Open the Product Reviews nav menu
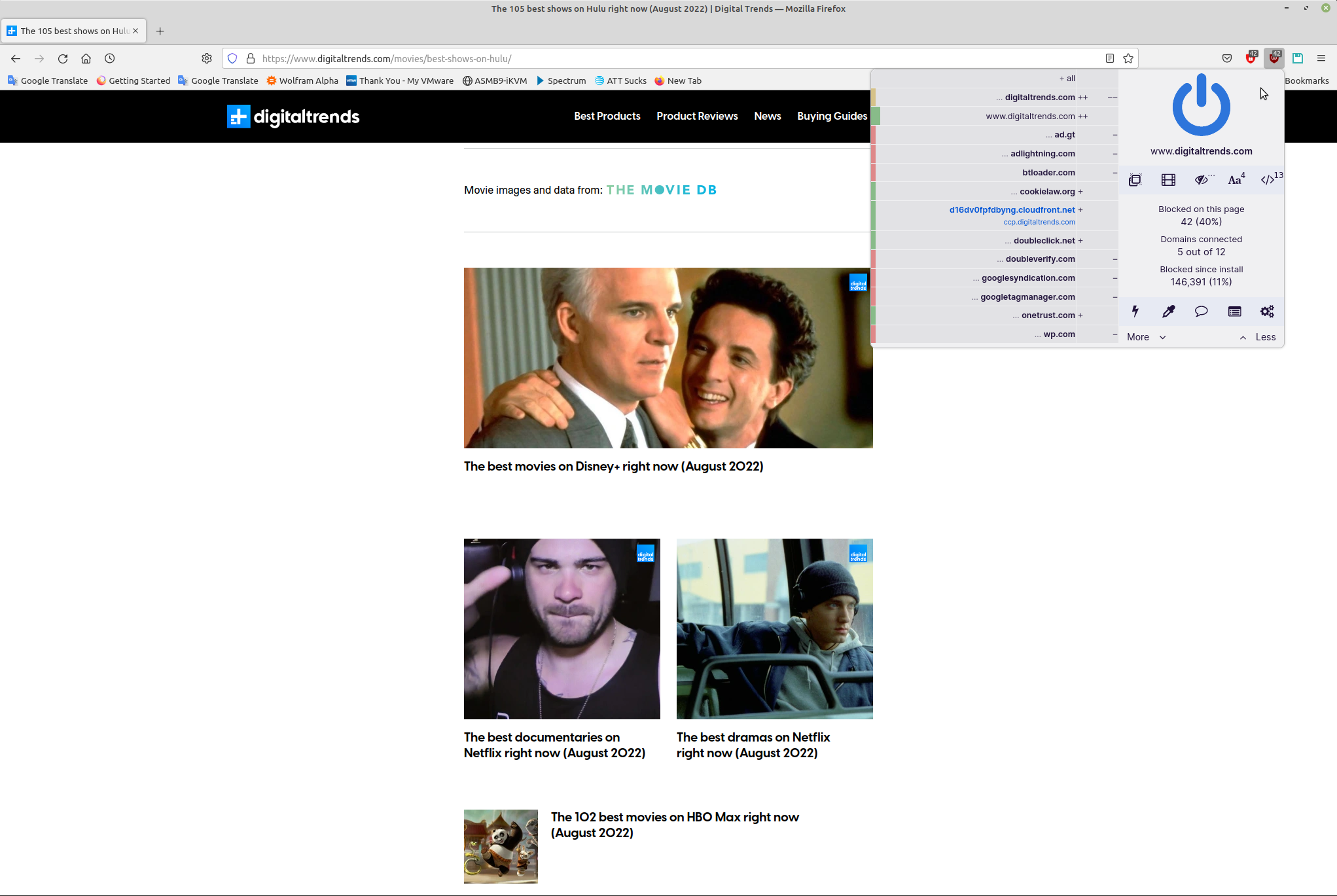This screenshot has width=1337, height=896. tap(697, 116)
